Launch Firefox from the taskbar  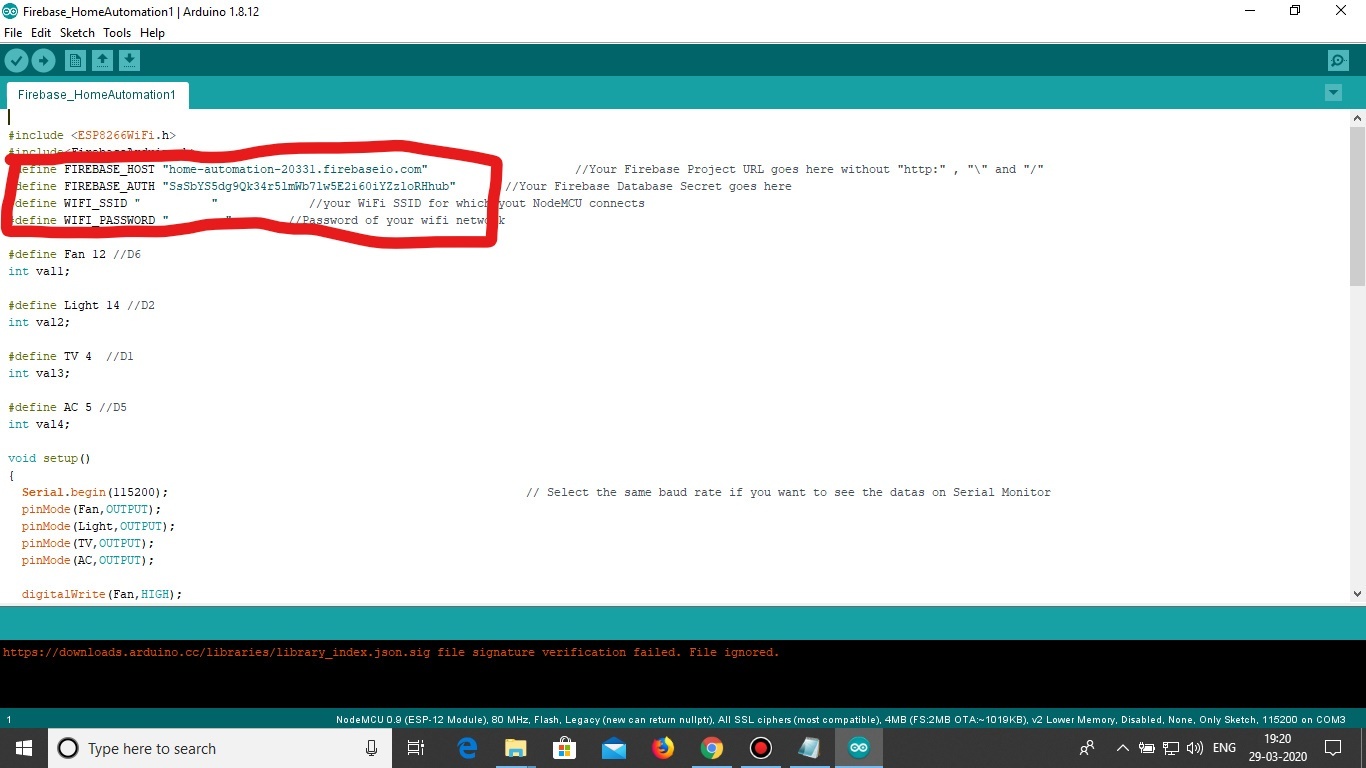pos(663,748)
